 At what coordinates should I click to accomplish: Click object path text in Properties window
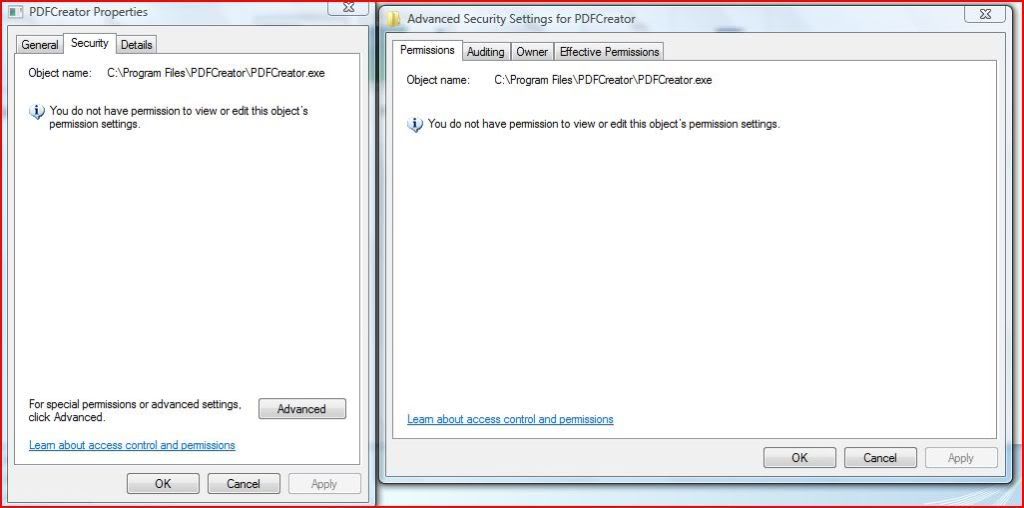pyautogui.click(x=216, y=73)
